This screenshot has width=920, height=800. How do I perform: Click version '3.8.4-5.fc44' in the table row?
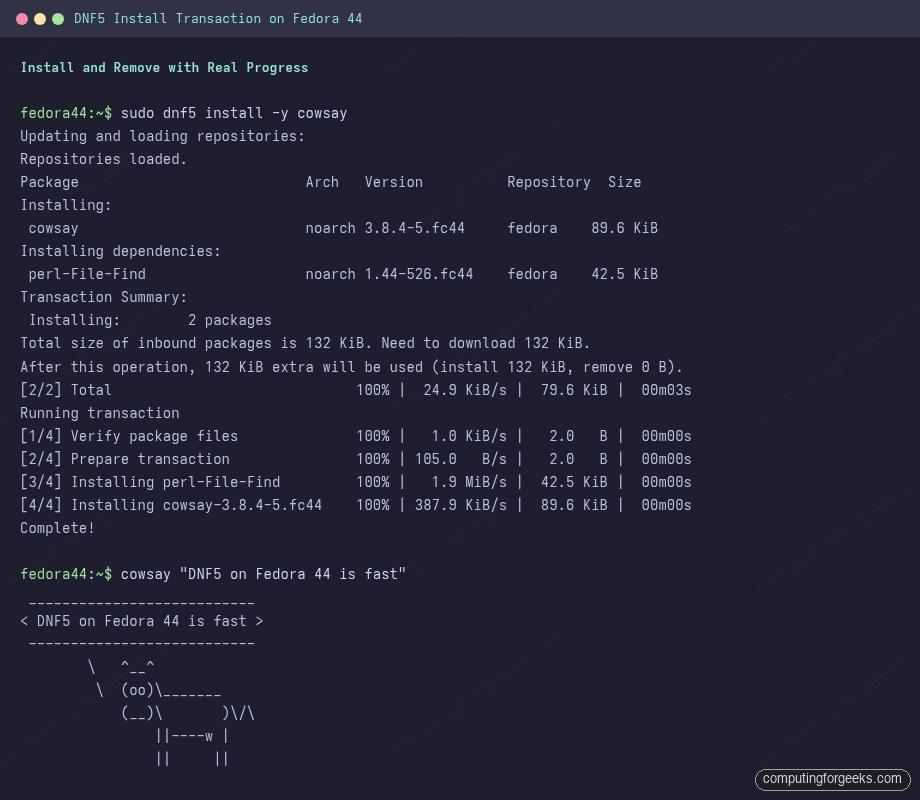[x=414, y=228]
